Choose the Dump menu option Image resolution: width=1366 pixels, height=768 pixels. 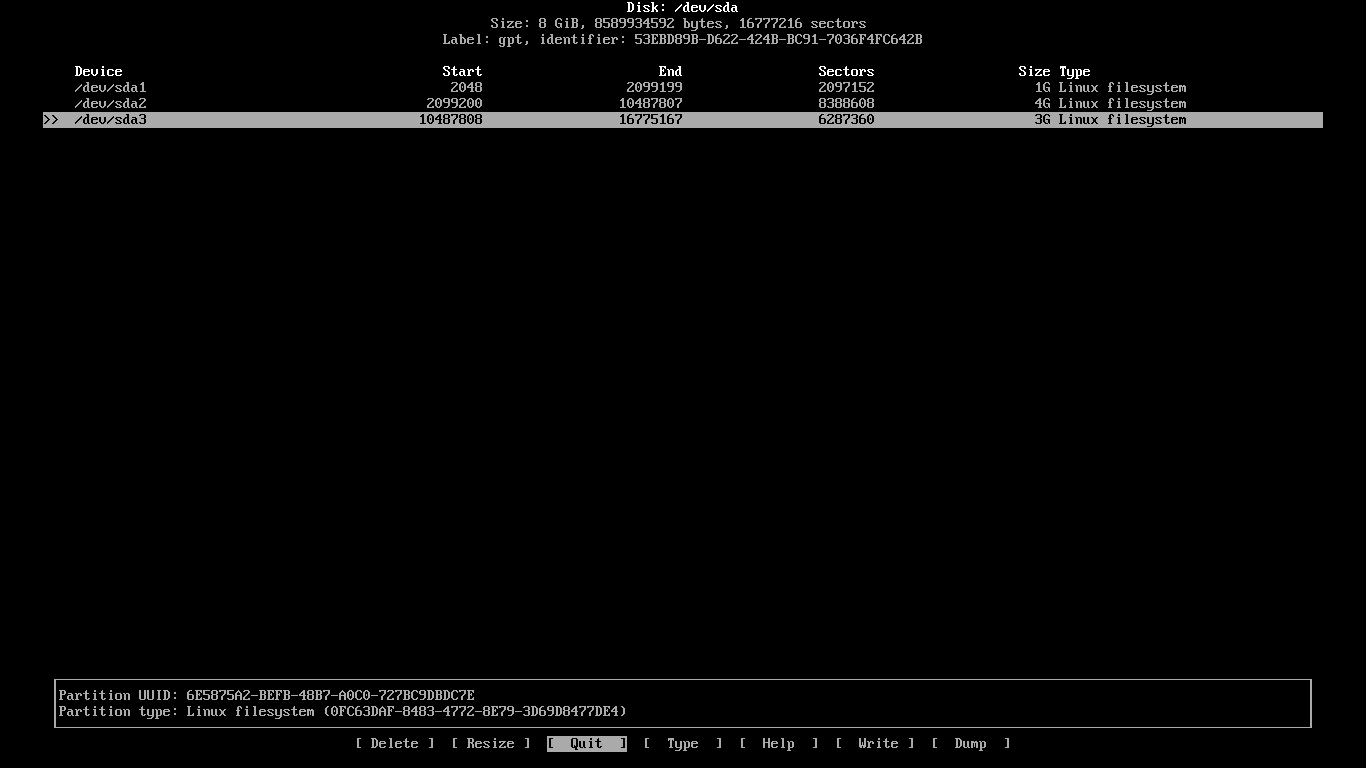click(970, 743)
